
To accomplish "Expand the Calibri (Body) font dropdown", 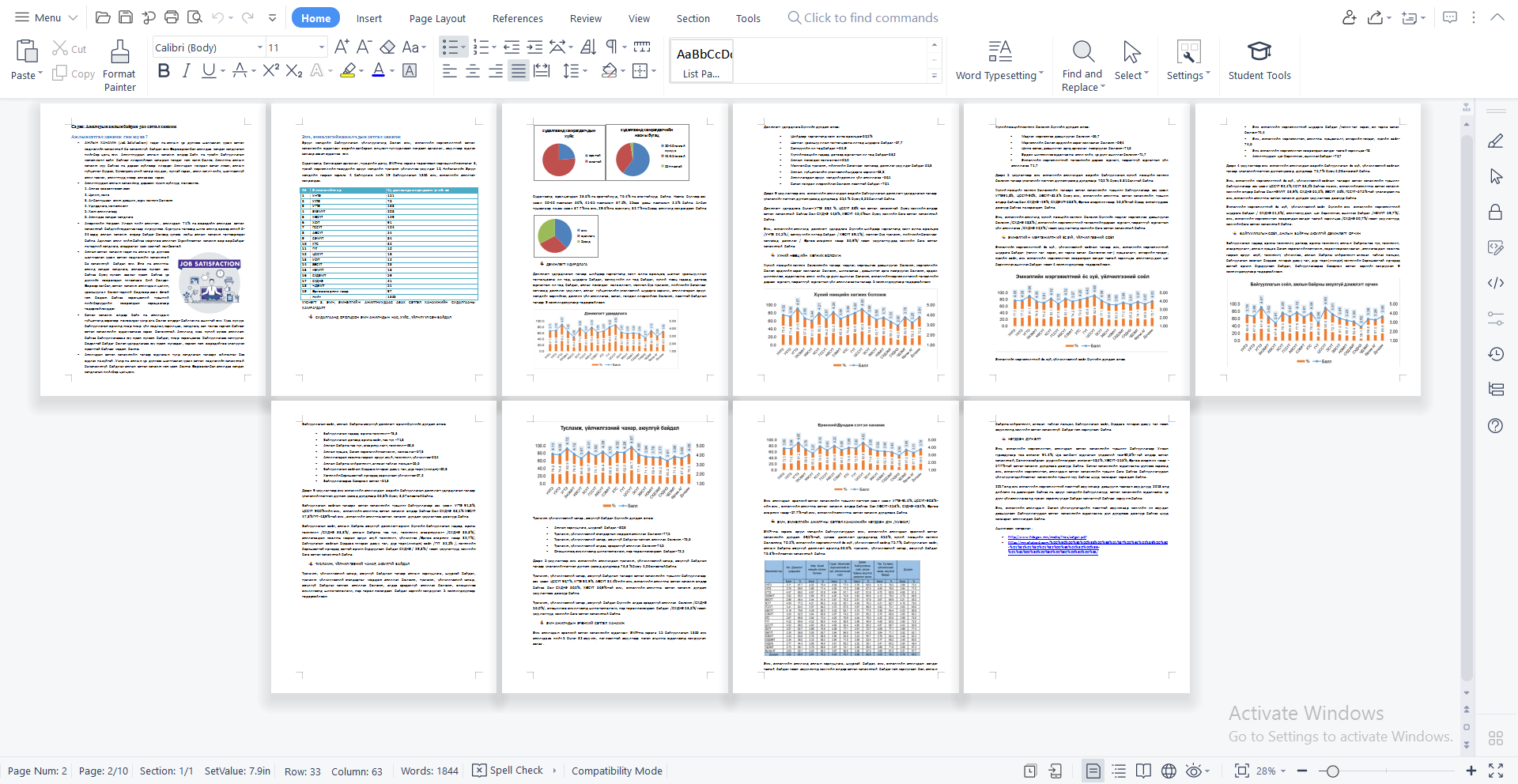I will click(x=259, y=47).
